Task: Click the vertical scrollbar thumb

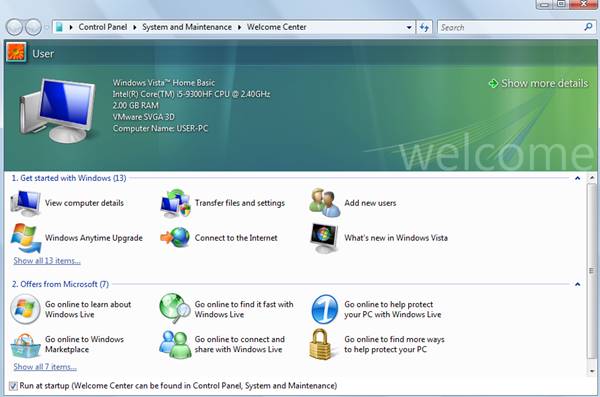Action: click(591, 271)
